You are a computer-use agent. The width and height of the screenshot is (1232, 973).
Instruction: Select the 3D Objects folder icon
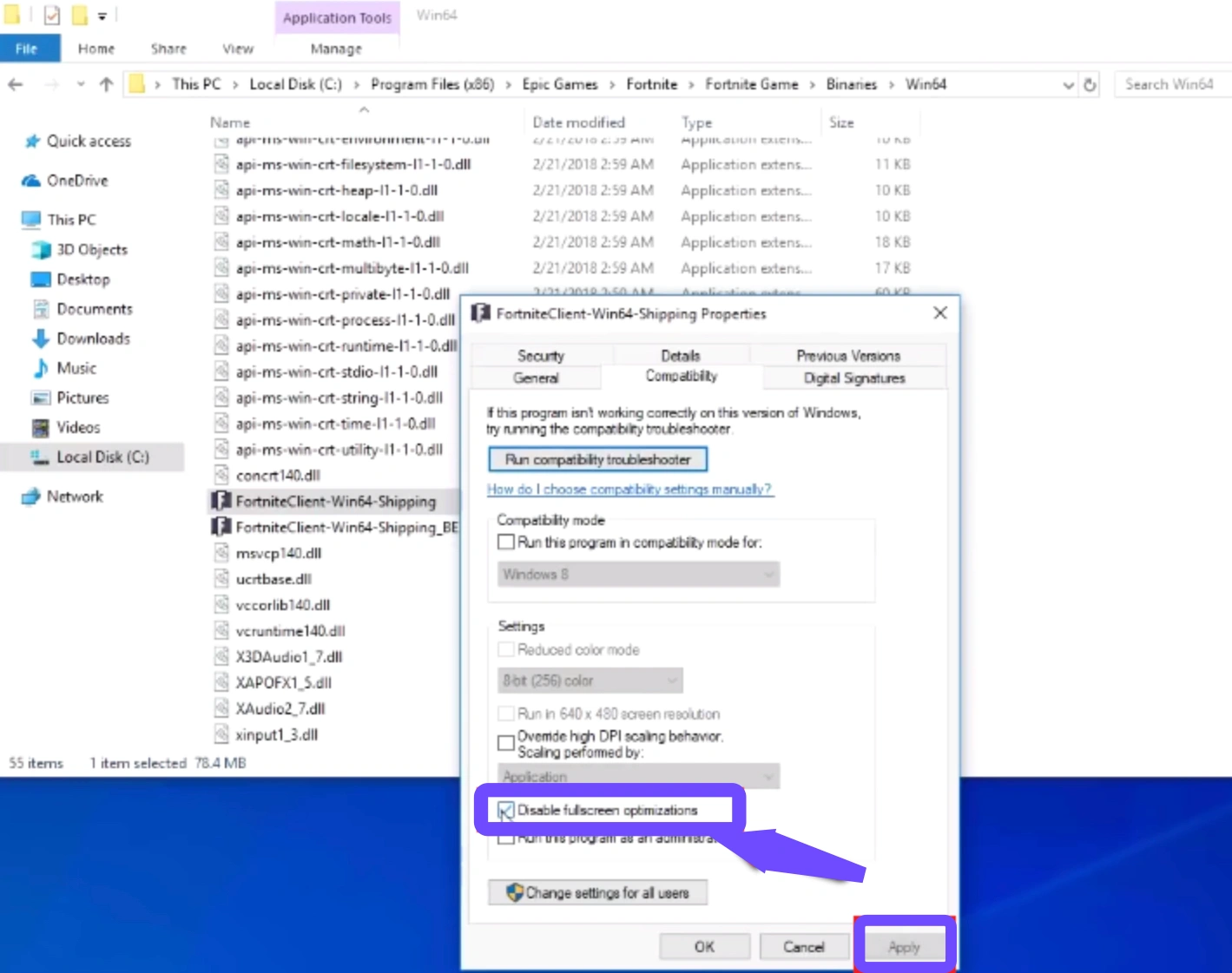(41, 250)
